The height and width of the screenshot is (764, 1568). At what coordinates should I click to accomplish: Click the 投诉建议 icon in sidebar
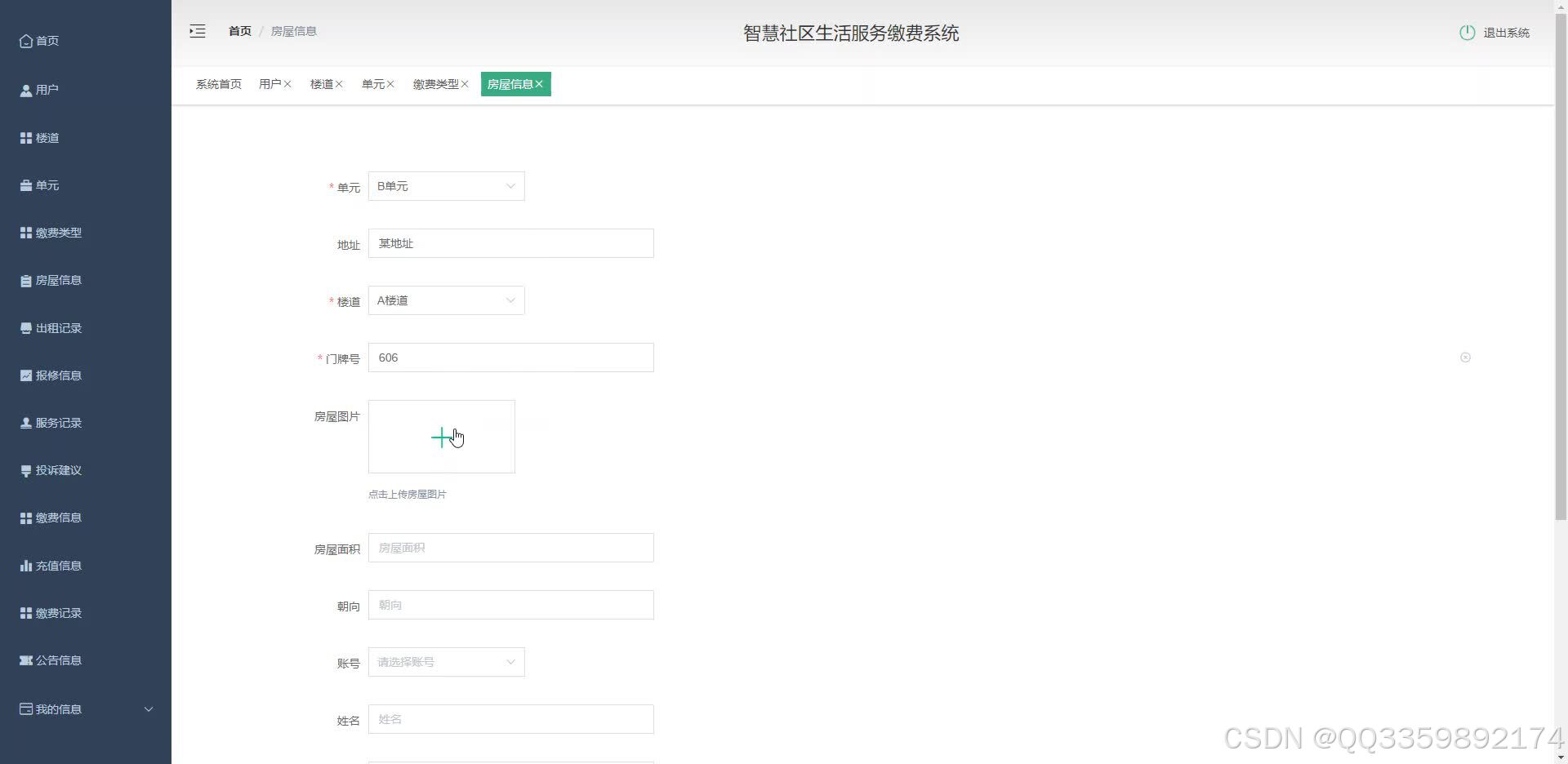26,470
